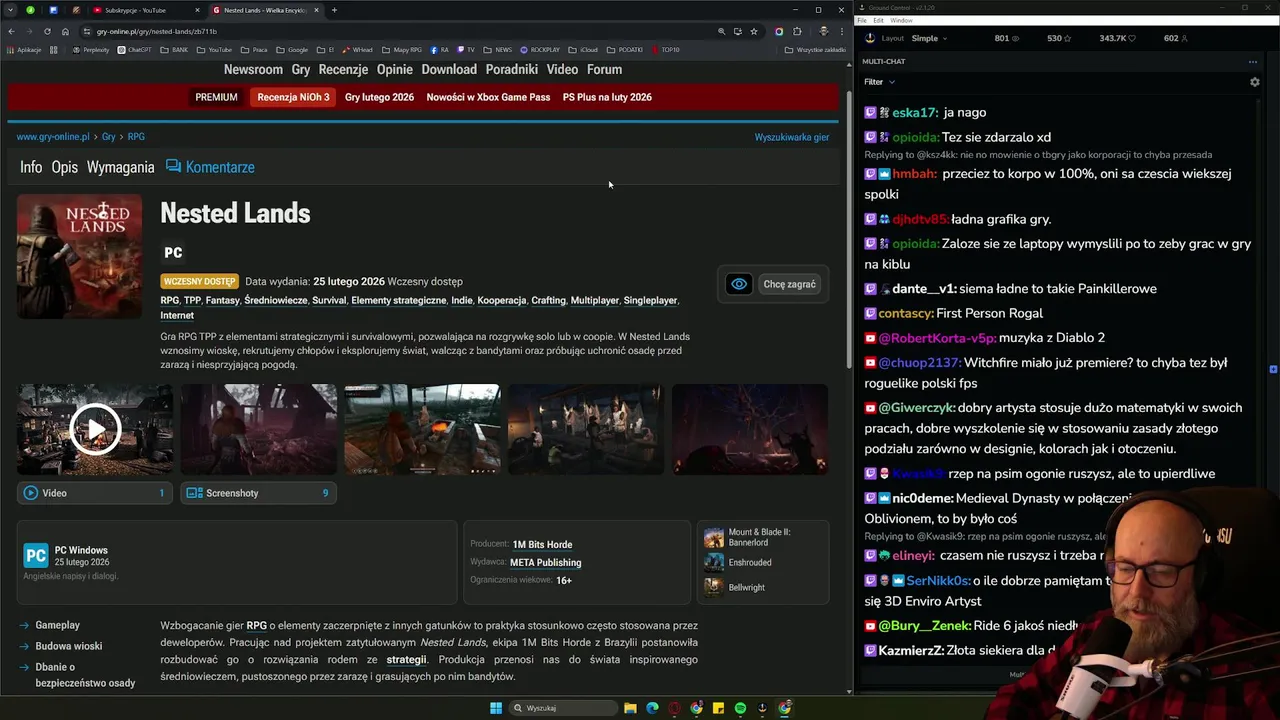Open a new browser tab
Viewport: 1280px width, 720px height.
pos(334,10)
